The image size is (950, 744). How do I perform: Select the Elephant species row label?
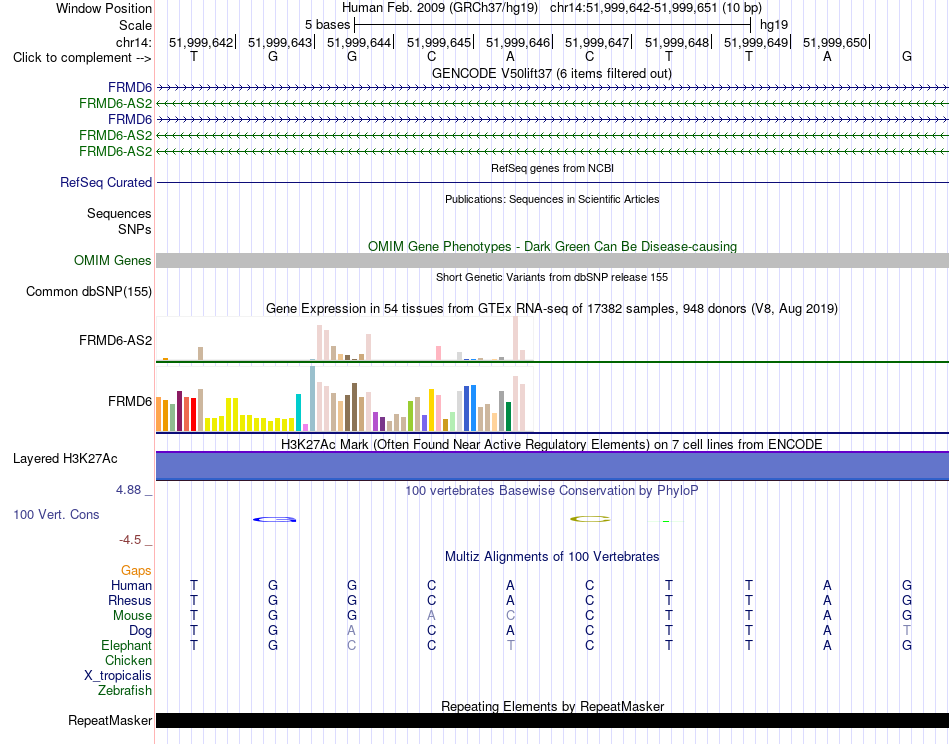point(126,645)
